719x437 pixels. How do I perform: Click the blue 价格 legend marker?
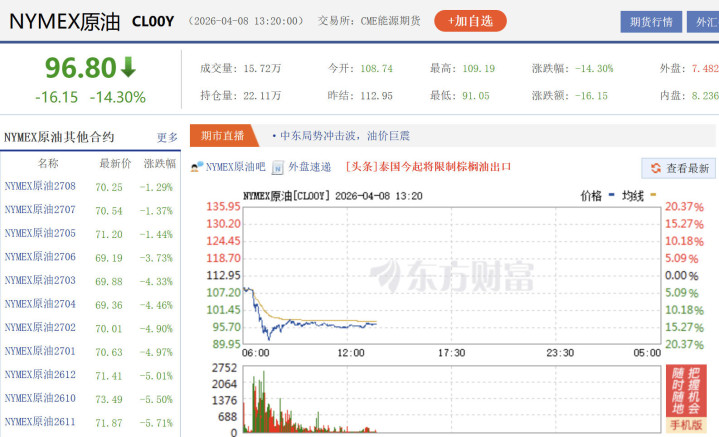pyautogui.click(x=611, y=196)
